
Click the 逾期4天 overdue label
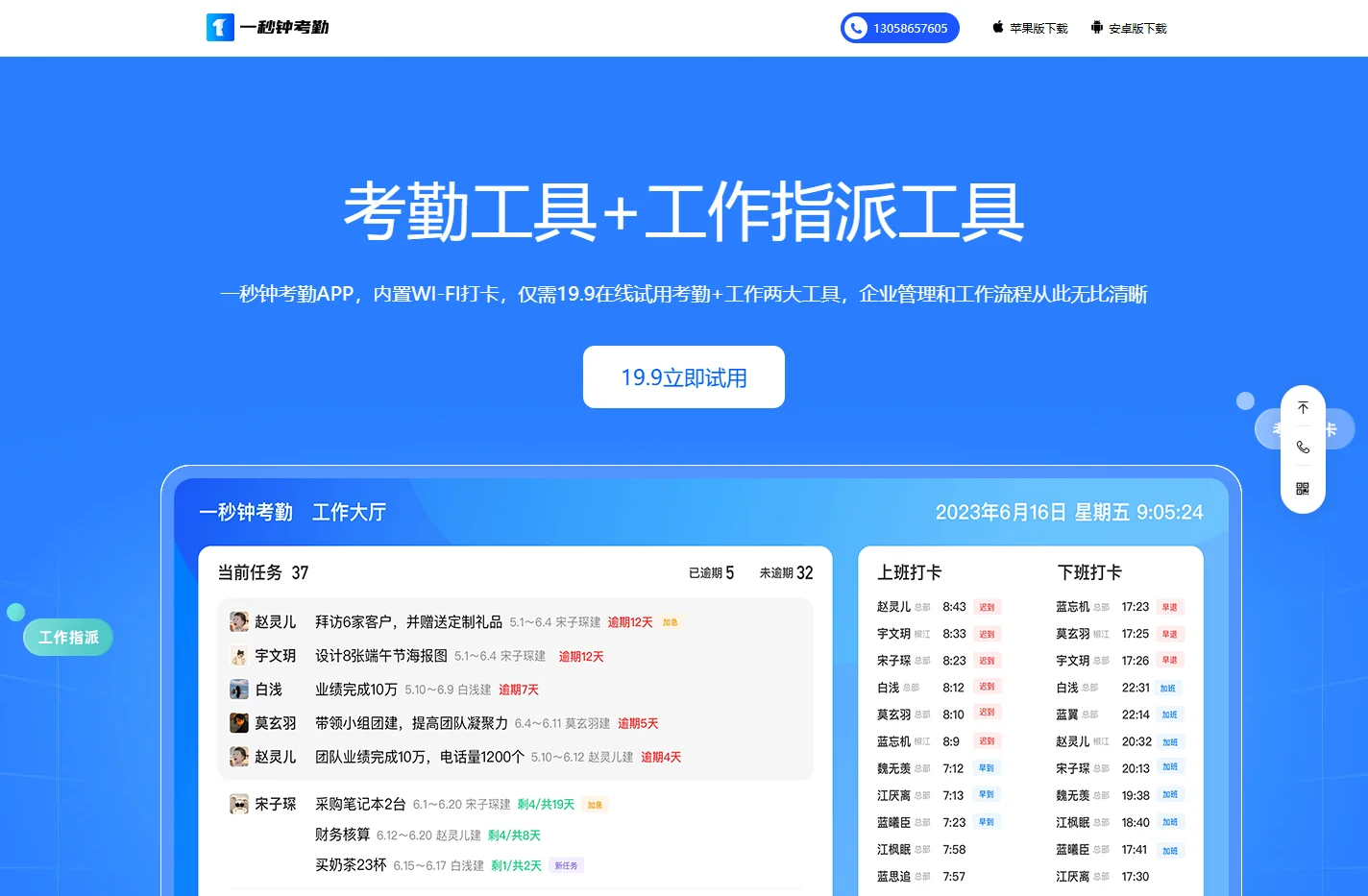(x=661, y=758)
